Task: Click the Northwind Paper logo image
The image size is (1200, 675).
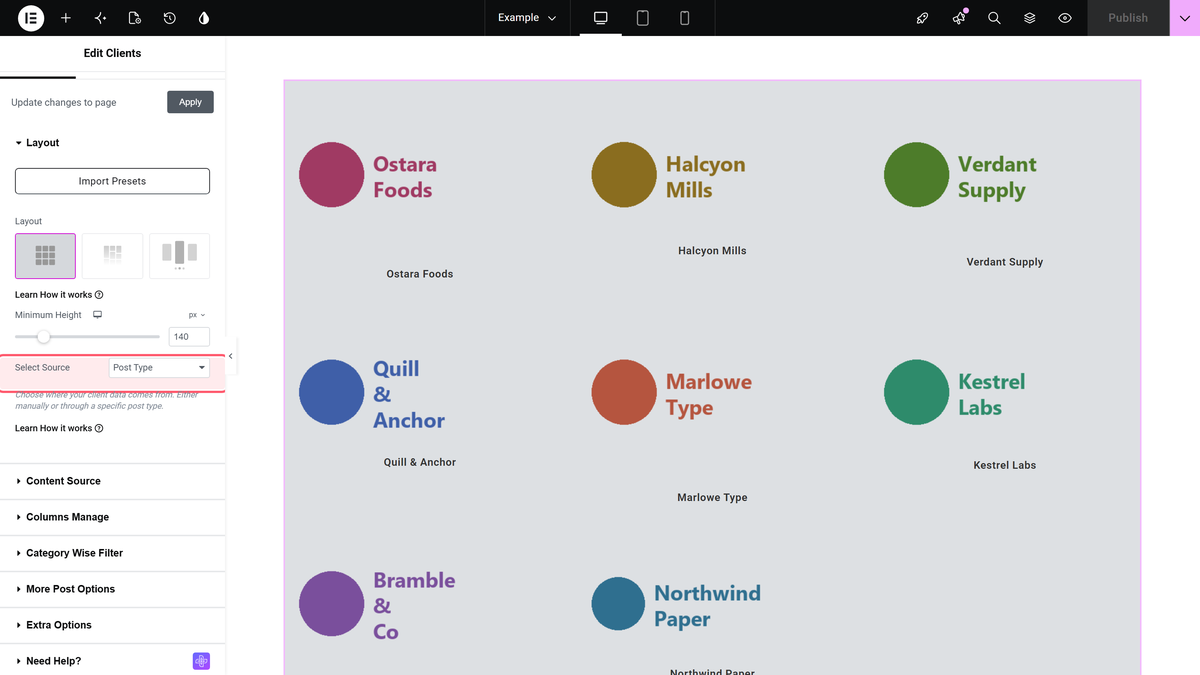Action: pyautogui.click(x=677, y=604)
